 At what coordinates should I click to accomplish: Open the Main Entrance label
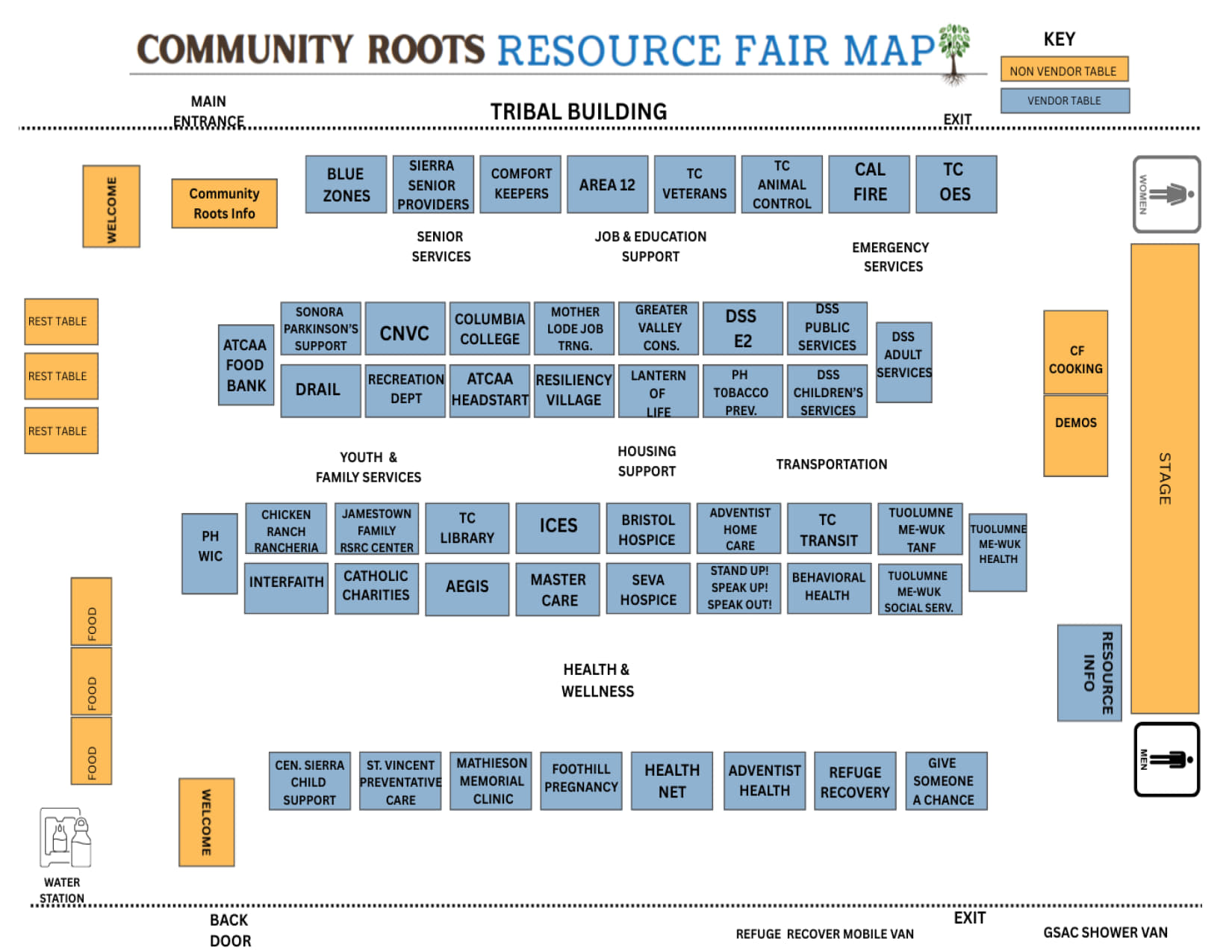click(x=209, y=111)
